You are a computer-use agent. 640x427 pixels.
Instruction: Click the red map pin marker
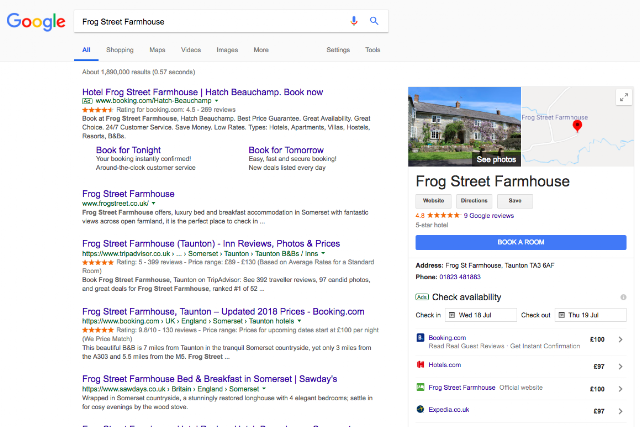577,126
